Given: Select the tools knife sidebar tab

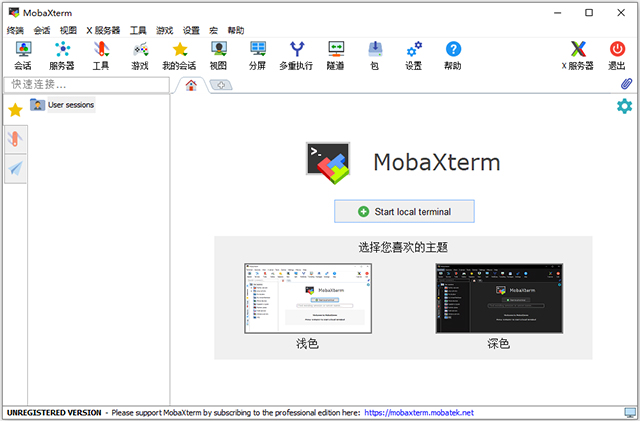Looking at the screenshot, I should tap(15, 139).
